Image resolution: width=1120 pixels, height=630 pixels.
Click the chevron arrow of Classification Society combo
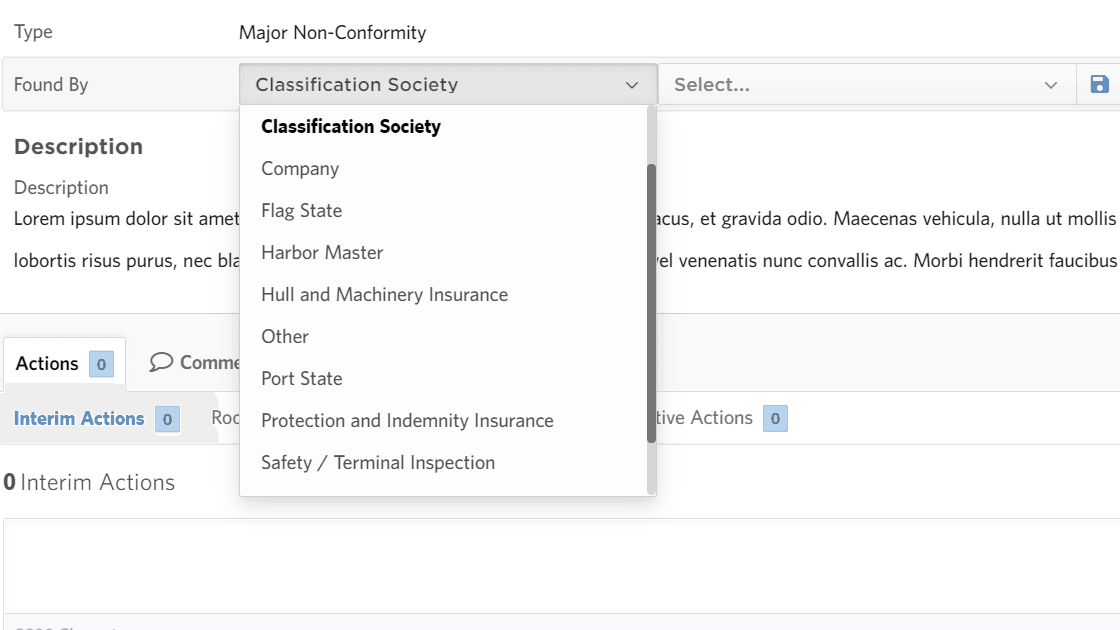pyautogui.click(x=632, y=85)
